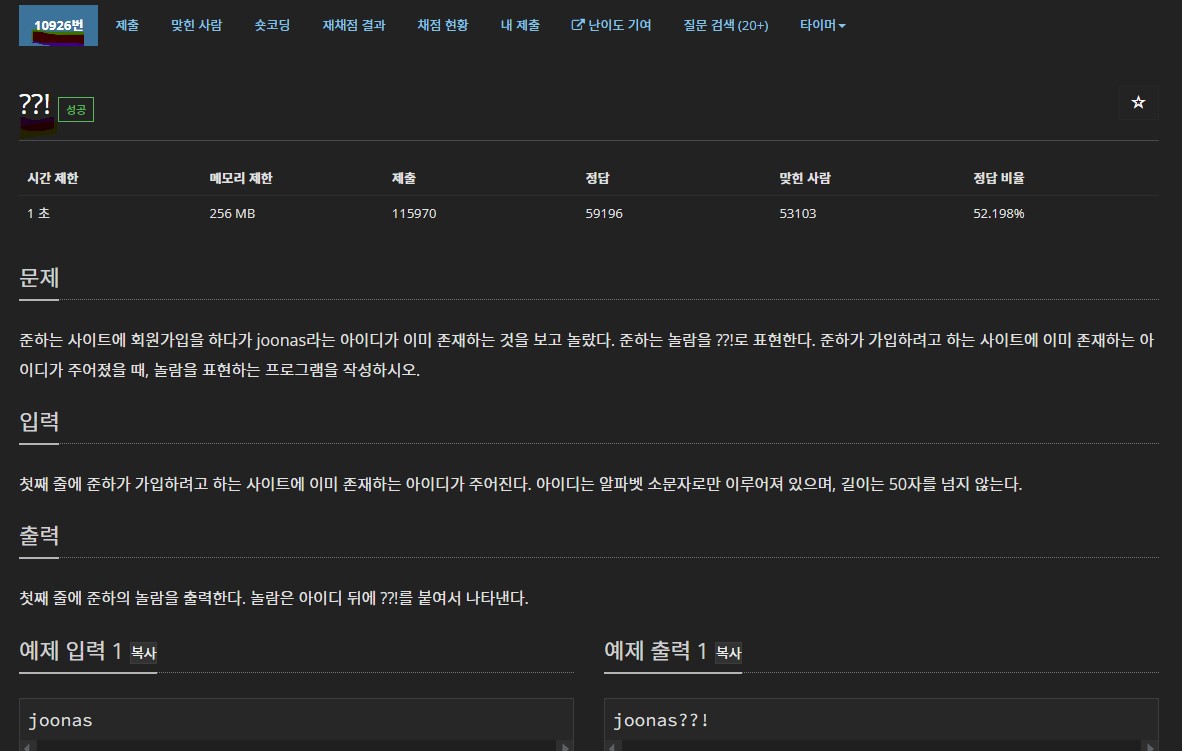This screenshot has height=751, width=1182.
Task: Click the sample output text joonas??!
Action: coord(660,720)
